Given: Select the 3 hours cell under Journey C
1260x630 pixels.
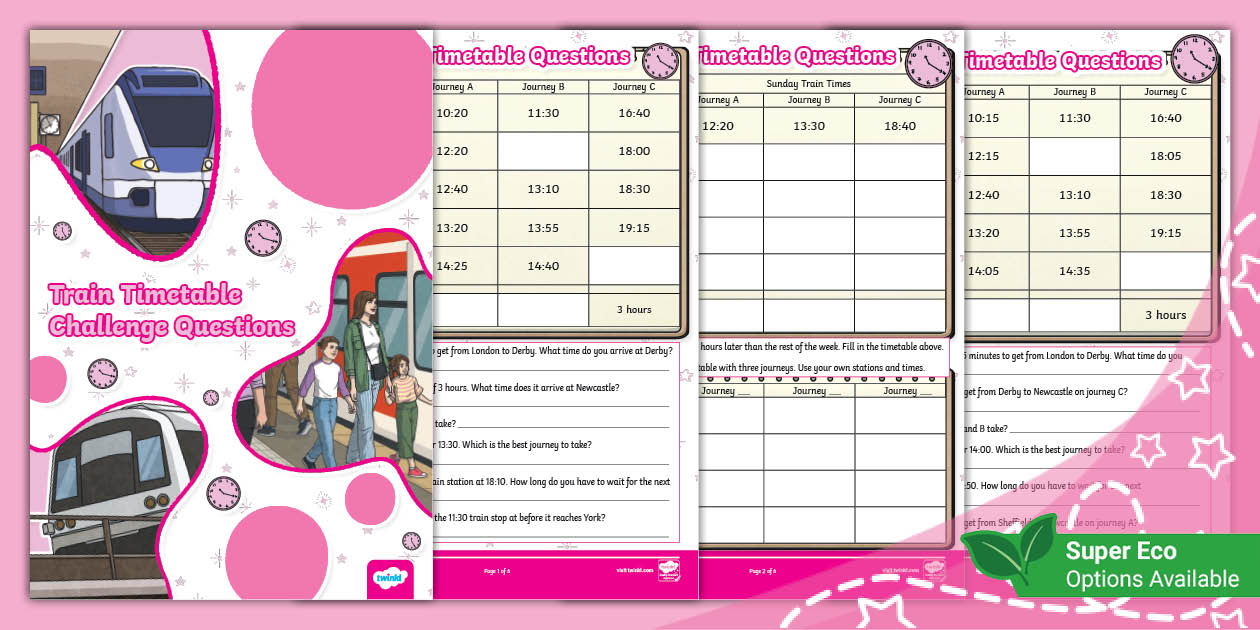Looking at the screenshot, I should click(x=636, y=311).
